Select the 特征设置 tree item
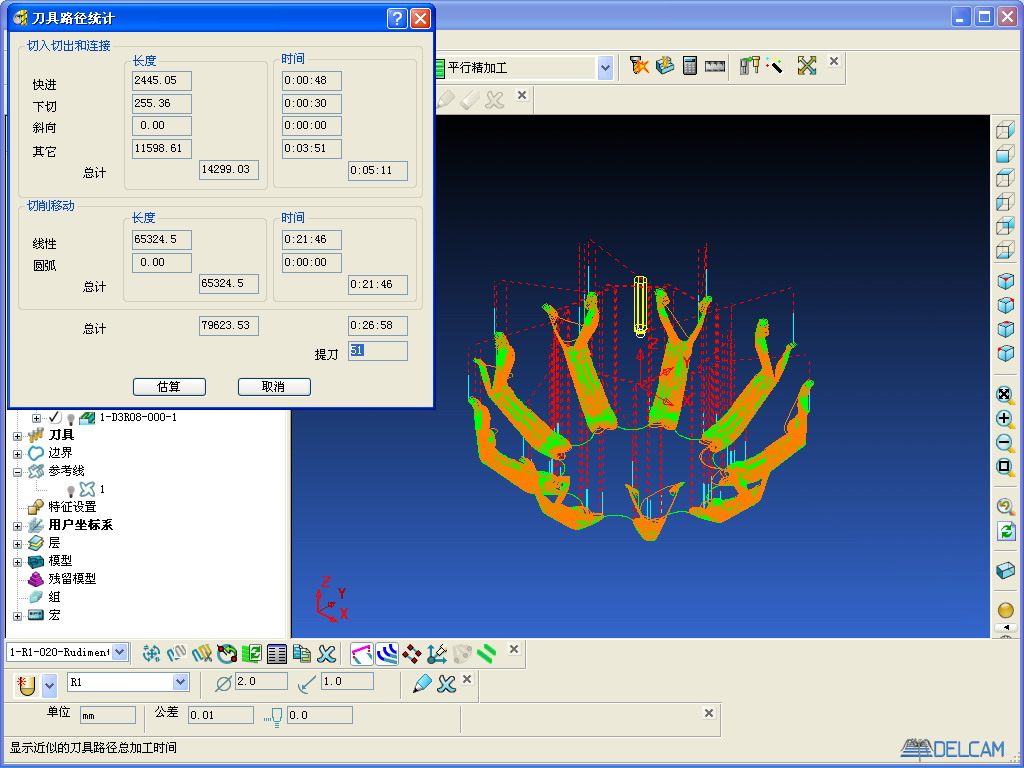The height and width of the screenshot is (768, 1024). 72,507
